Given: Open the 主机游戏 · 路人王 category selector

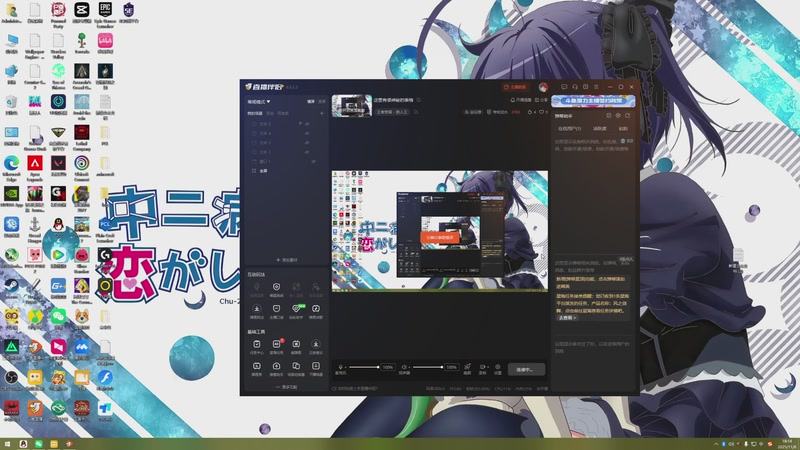Looking at the screenshot, I should coord(392,112).
